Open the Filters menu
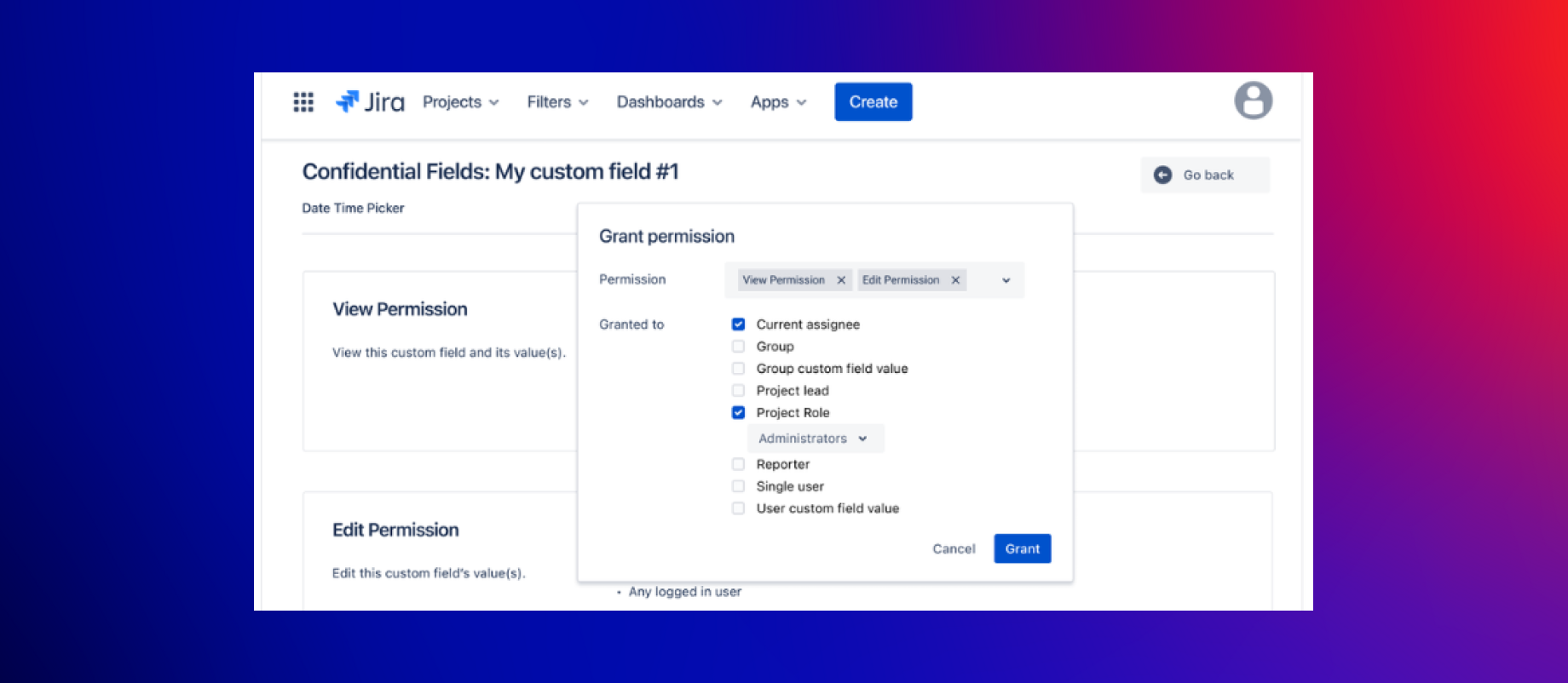Viewport: 1568px width, 683px height. (x=558, y=102)
